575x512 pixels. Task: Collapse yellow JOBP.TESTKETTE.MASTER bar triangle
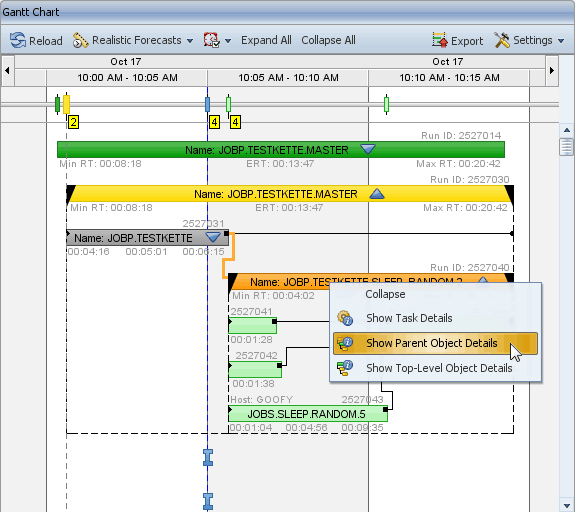[377, 193]
